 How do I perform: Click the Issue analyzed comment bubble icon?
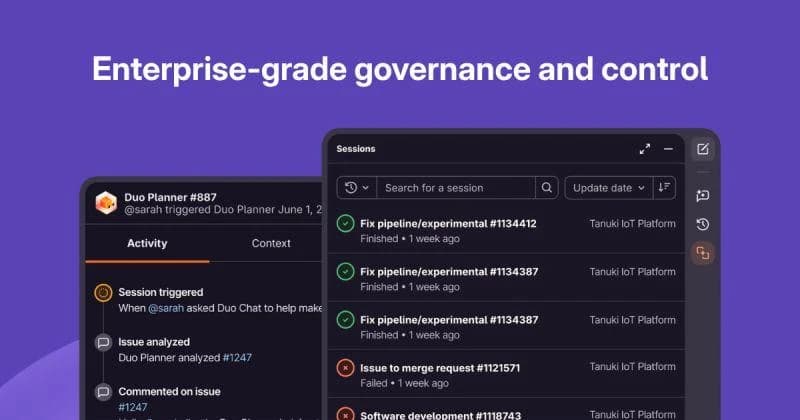pos(103,342)
